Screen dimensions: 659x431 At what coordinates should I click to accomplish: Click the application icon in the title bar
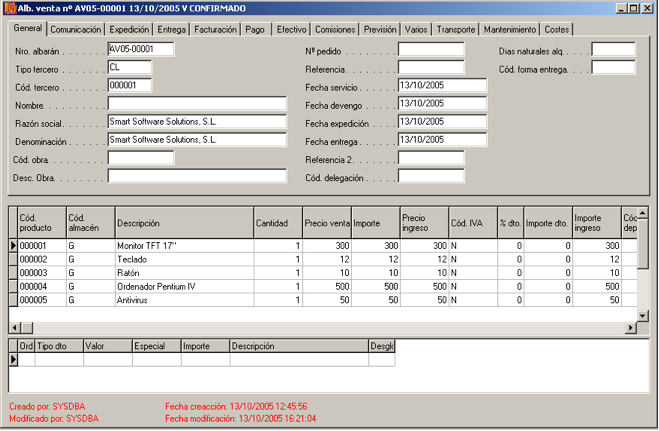(9, 8)
